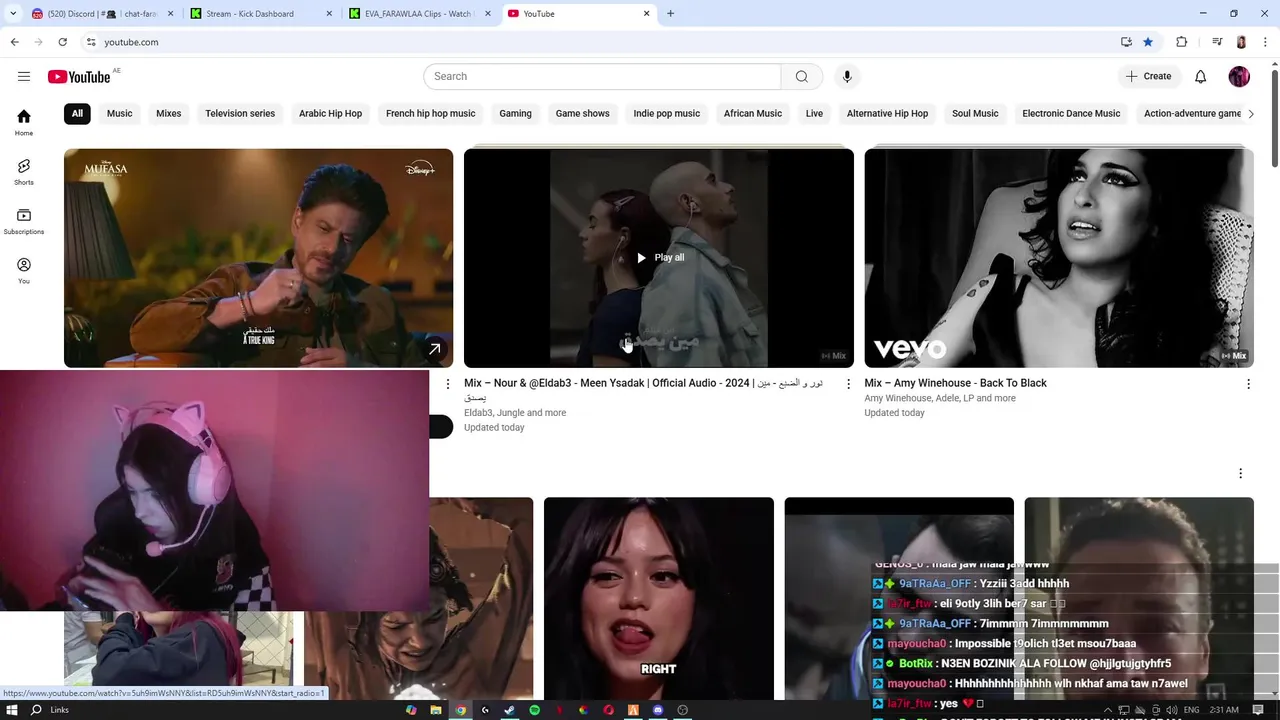
Task: Select the Indie pop music chip
Action: point(666,113)
